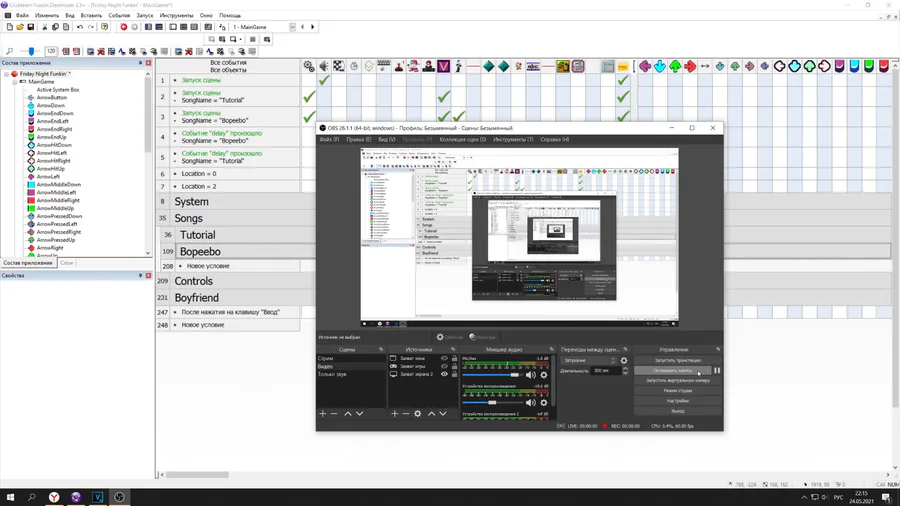Mute the second mixer channel speaker icon
This screenshot has height=506, width=900.
pos(530,403)
